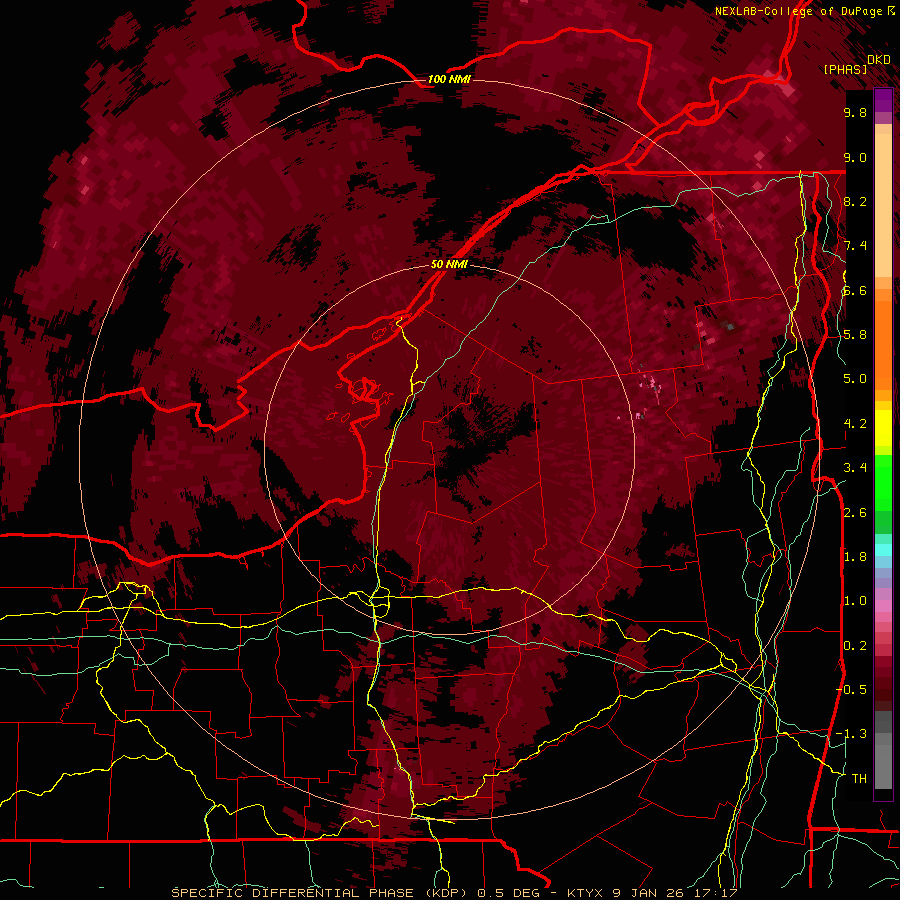Viewport: 900px width, 900px height.
Task: Click the yellow segment of the color bar
Action: tap(883, 428)
